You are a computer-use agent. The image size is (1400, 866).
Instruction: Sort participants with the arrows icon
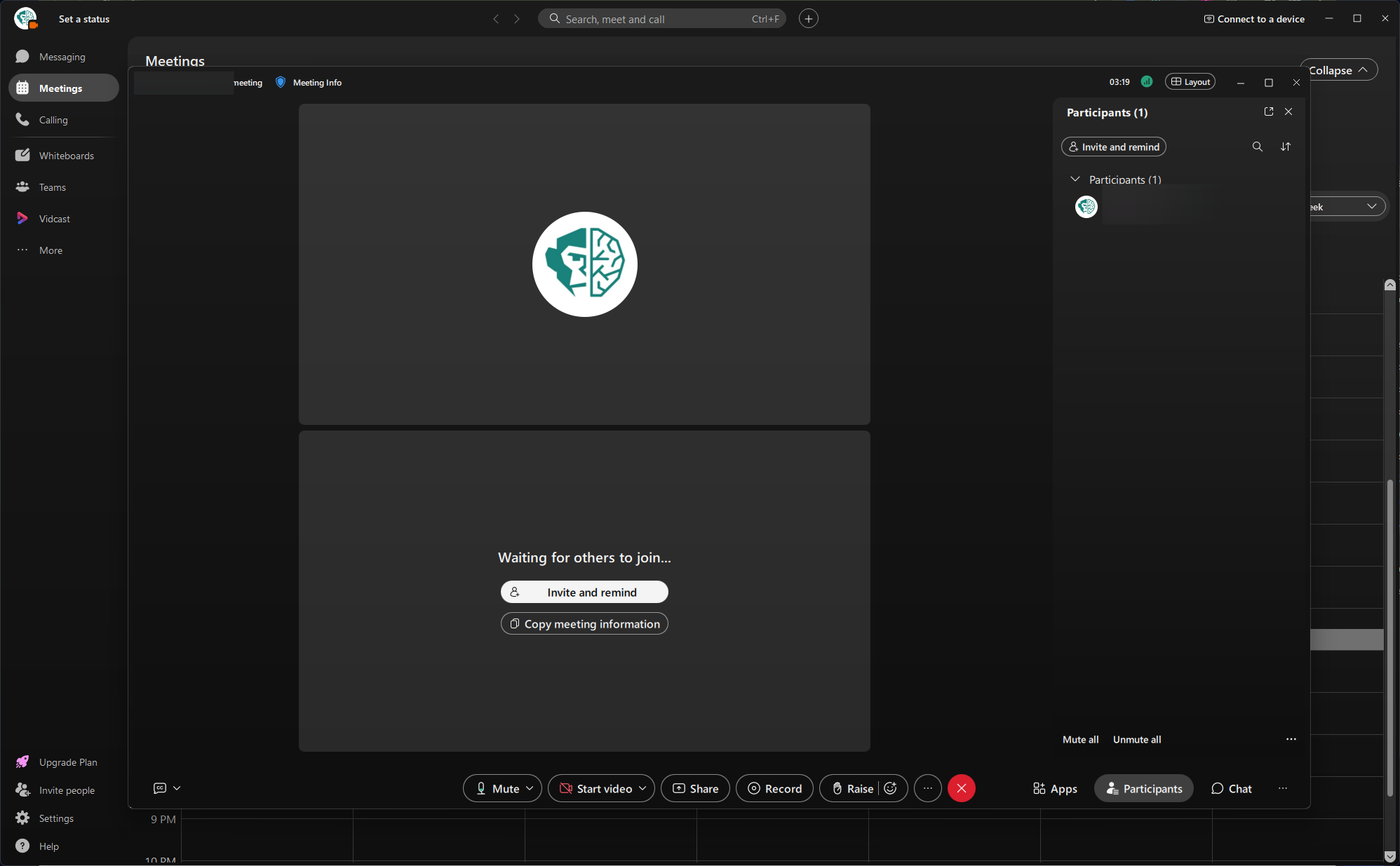point(1285,147)
